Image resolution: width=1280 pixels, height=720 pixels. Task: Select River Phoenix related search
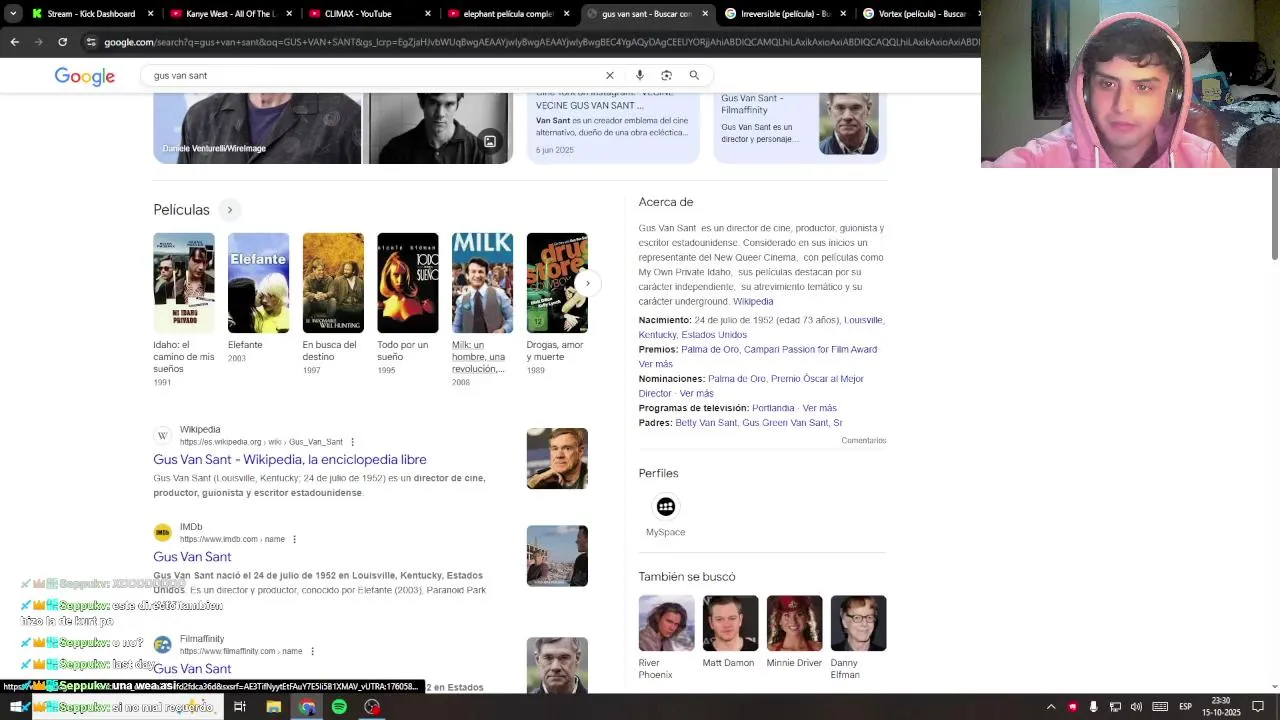tap(667, 638)
